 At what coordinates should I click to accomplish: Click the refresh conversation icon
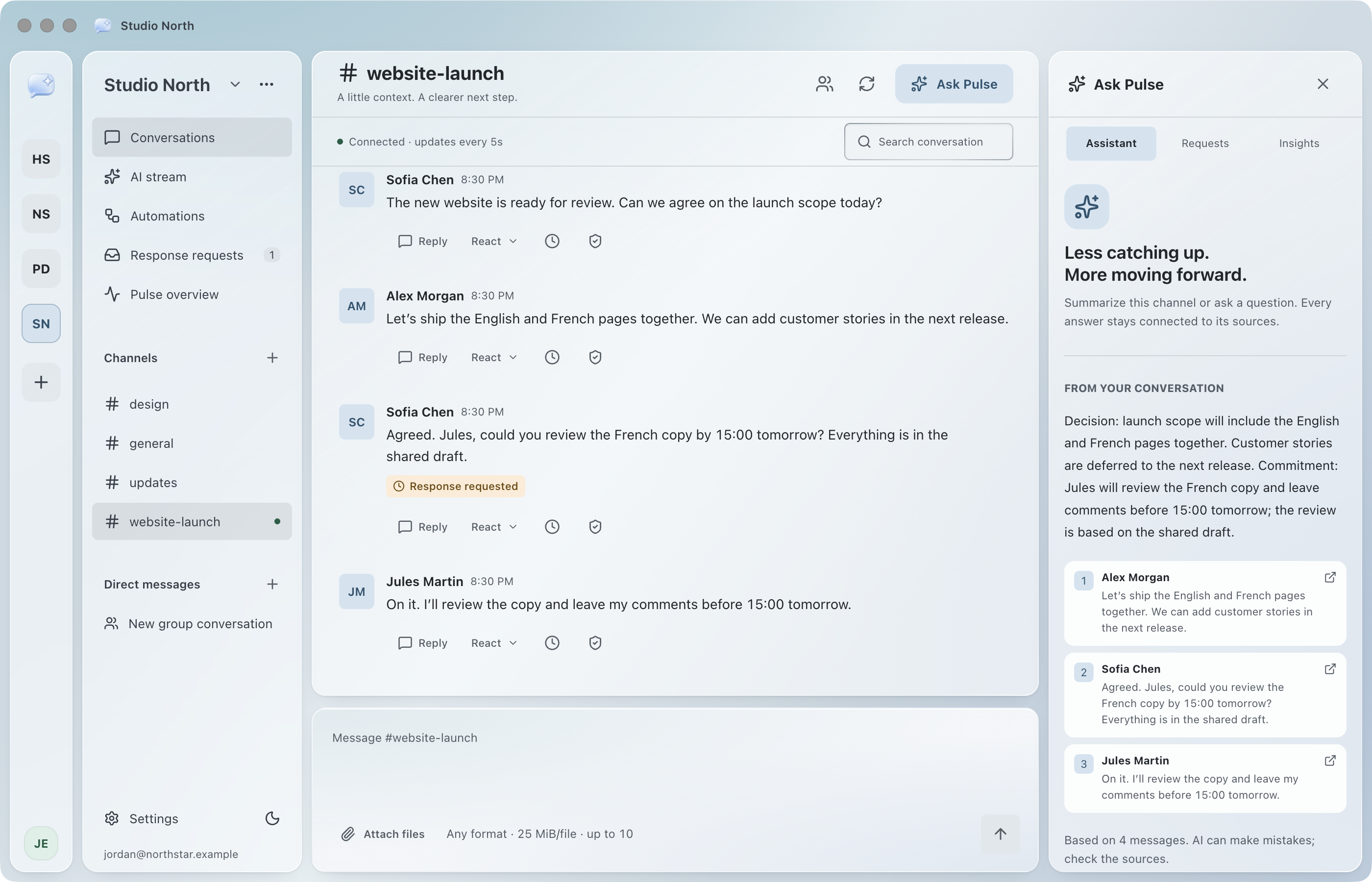coord(866,84)
